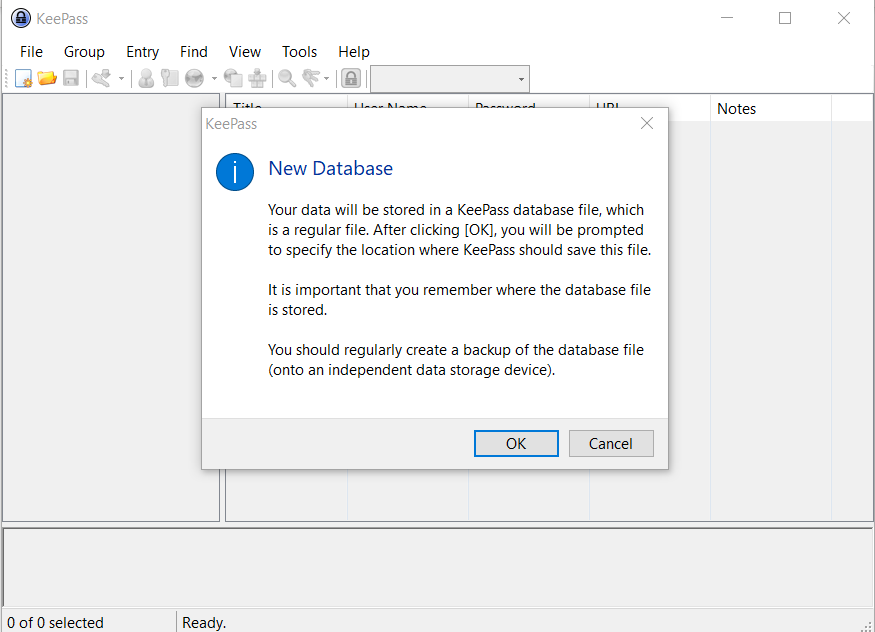Click the info icon in the dialog
Viewport: 875px width, 632px height.
pyautogui.click(x=235, y=171)
